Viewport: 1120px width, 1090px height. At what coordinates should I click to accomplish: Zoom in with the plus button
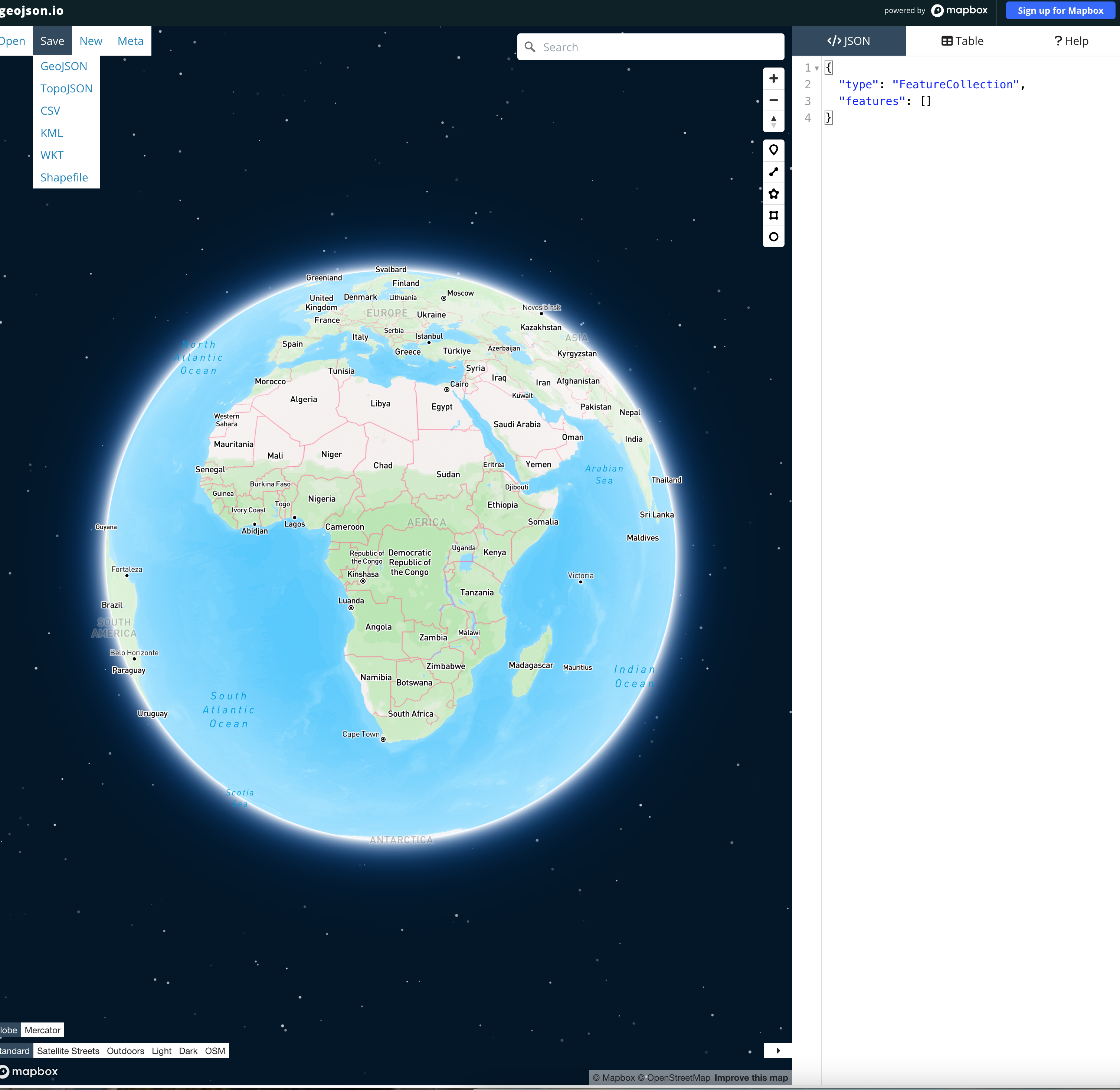(773, 78)
